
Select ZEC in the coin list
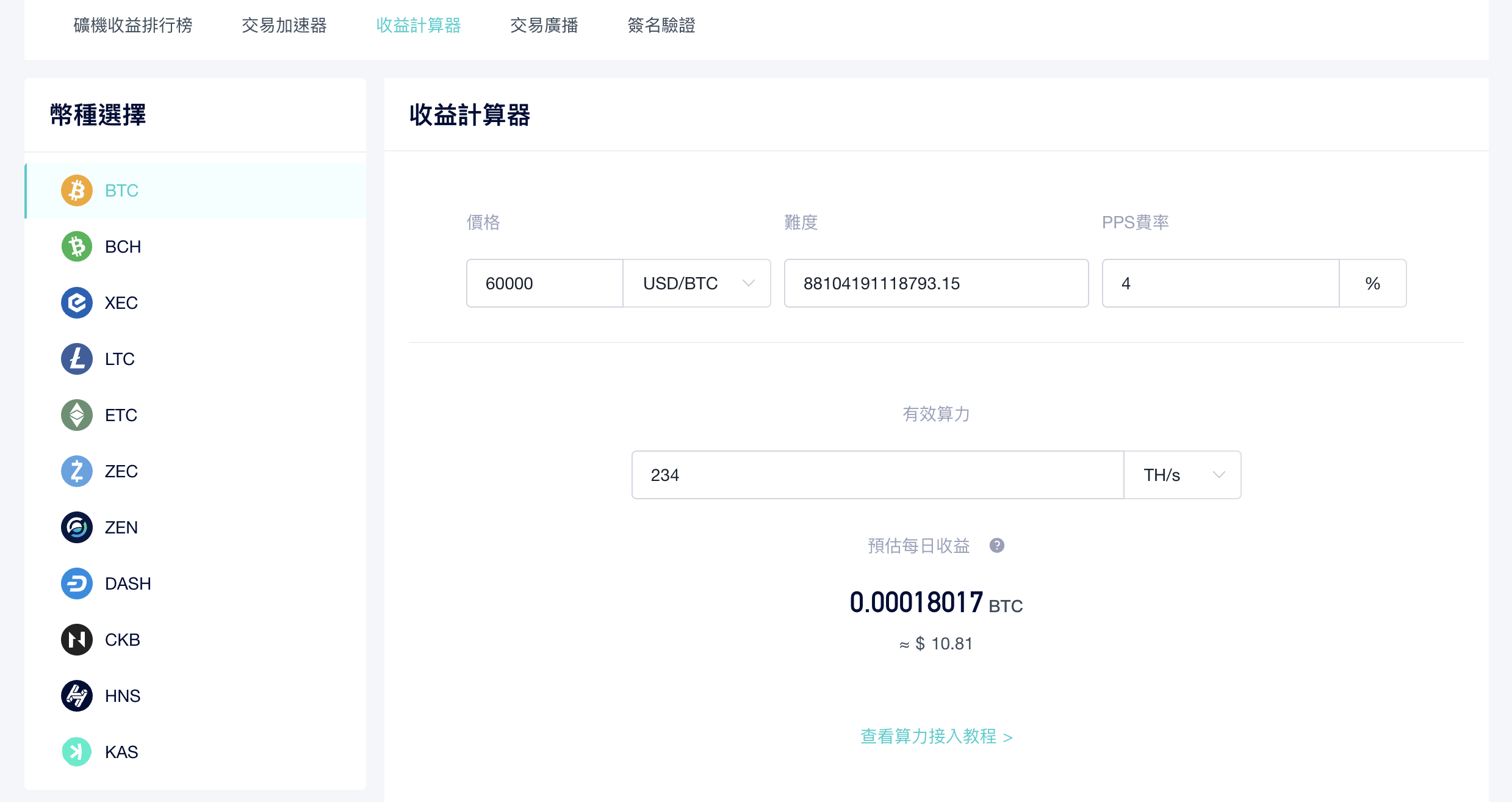195,471
